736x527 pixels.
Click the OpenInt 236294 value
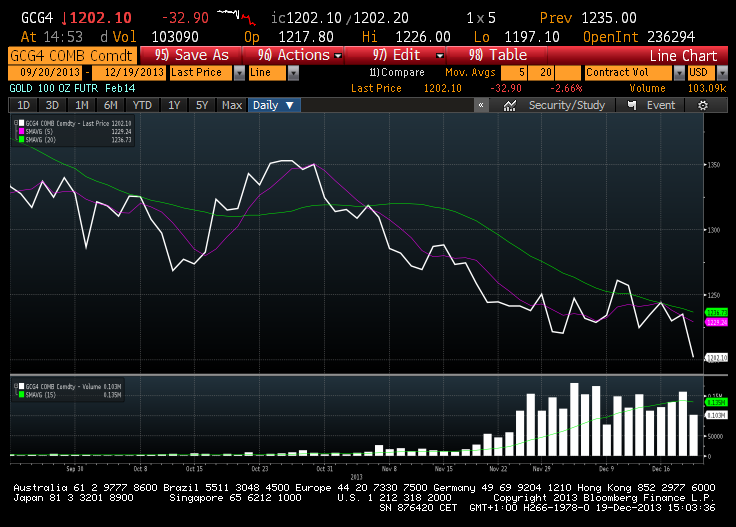(x=671, y=37)
